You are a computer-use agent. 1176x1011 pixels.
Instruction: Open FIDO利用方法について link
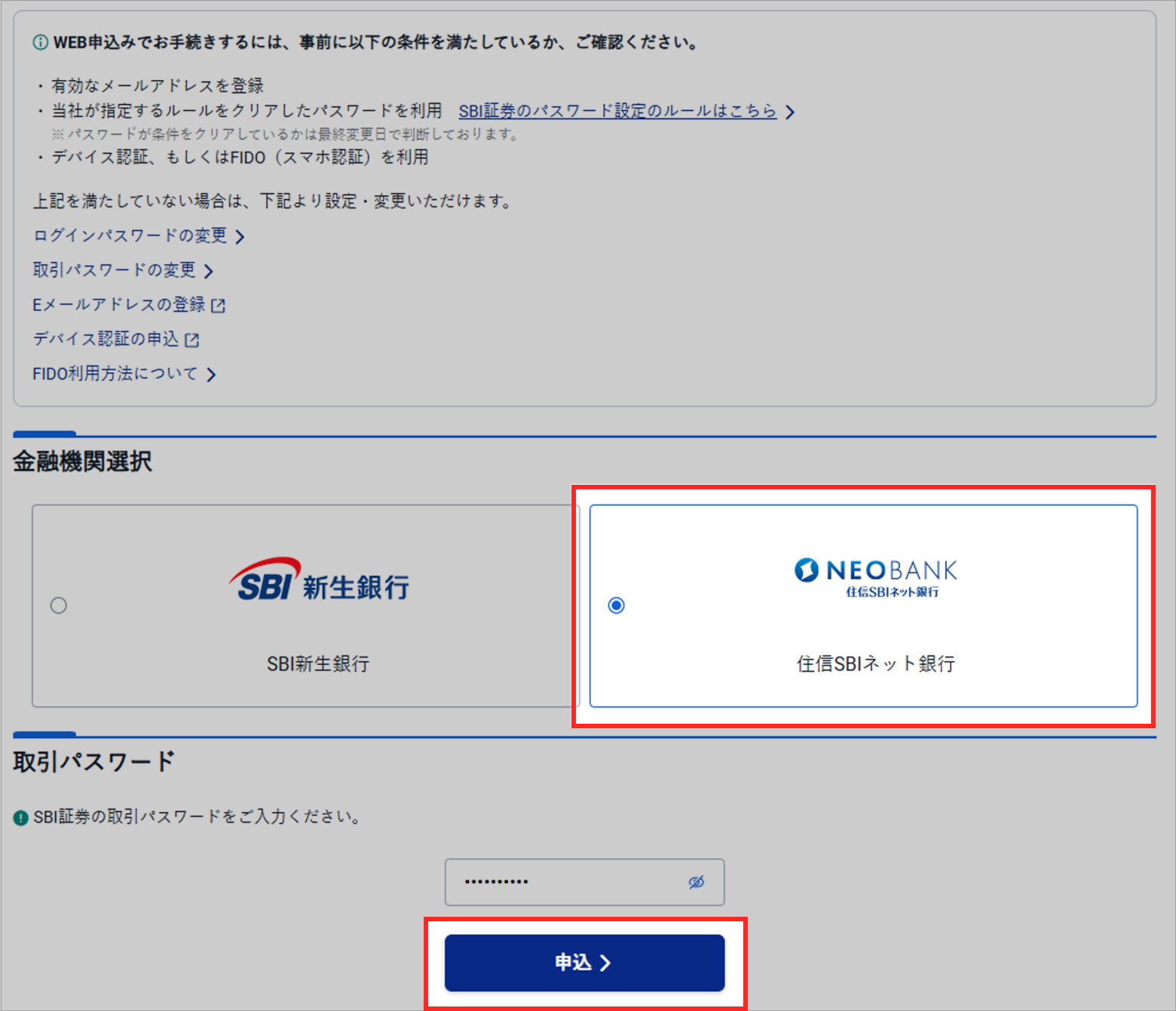[115, 374]
